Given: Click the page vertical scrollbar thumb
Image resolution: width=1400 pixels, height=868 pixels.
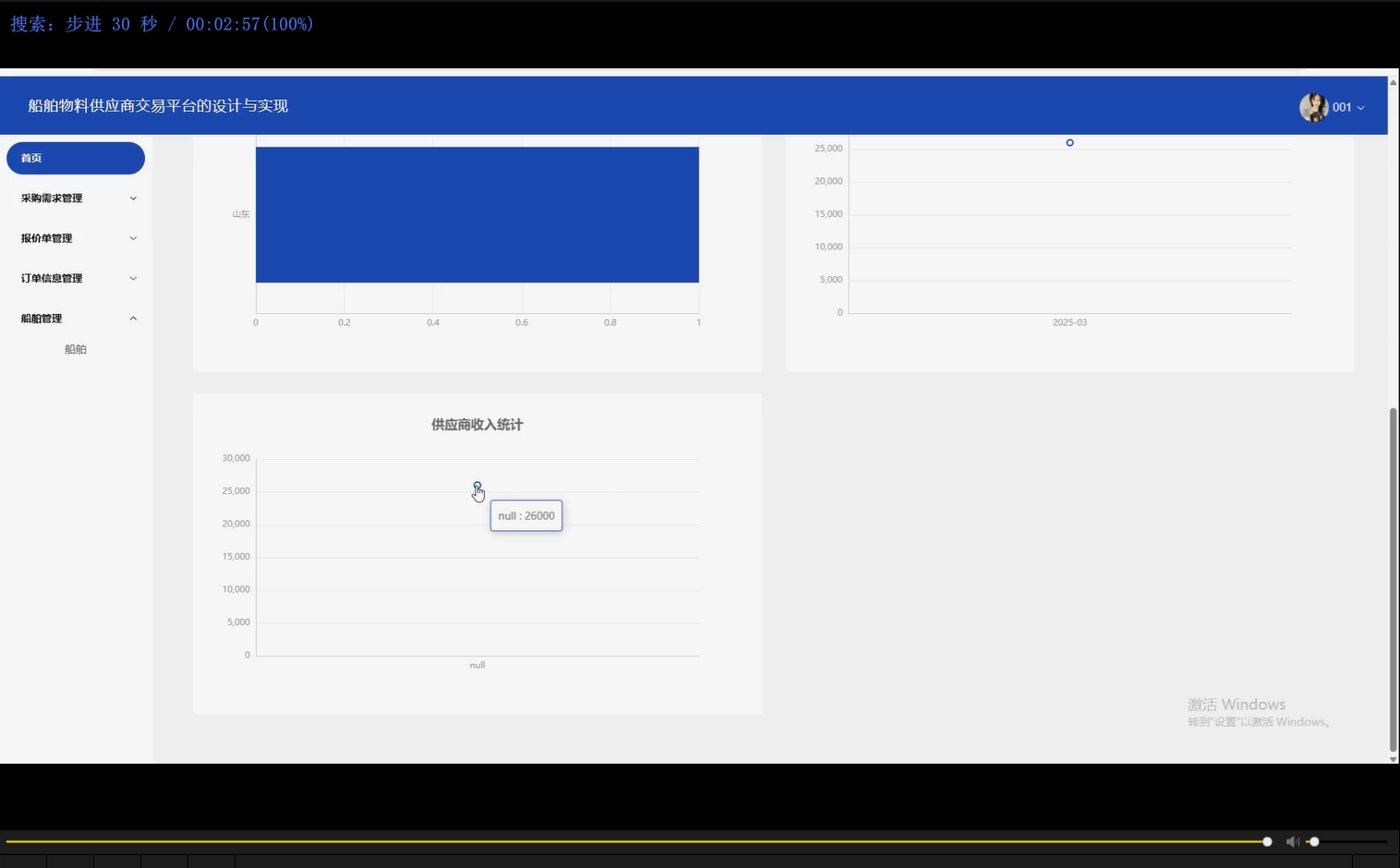Looking at the screenshot, I should [1394, 580].
